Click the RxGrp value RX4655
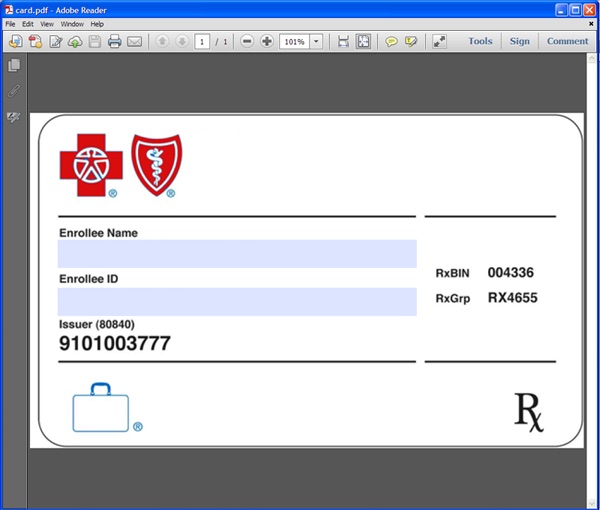This screenshot has width=600, height=510. 512,298
